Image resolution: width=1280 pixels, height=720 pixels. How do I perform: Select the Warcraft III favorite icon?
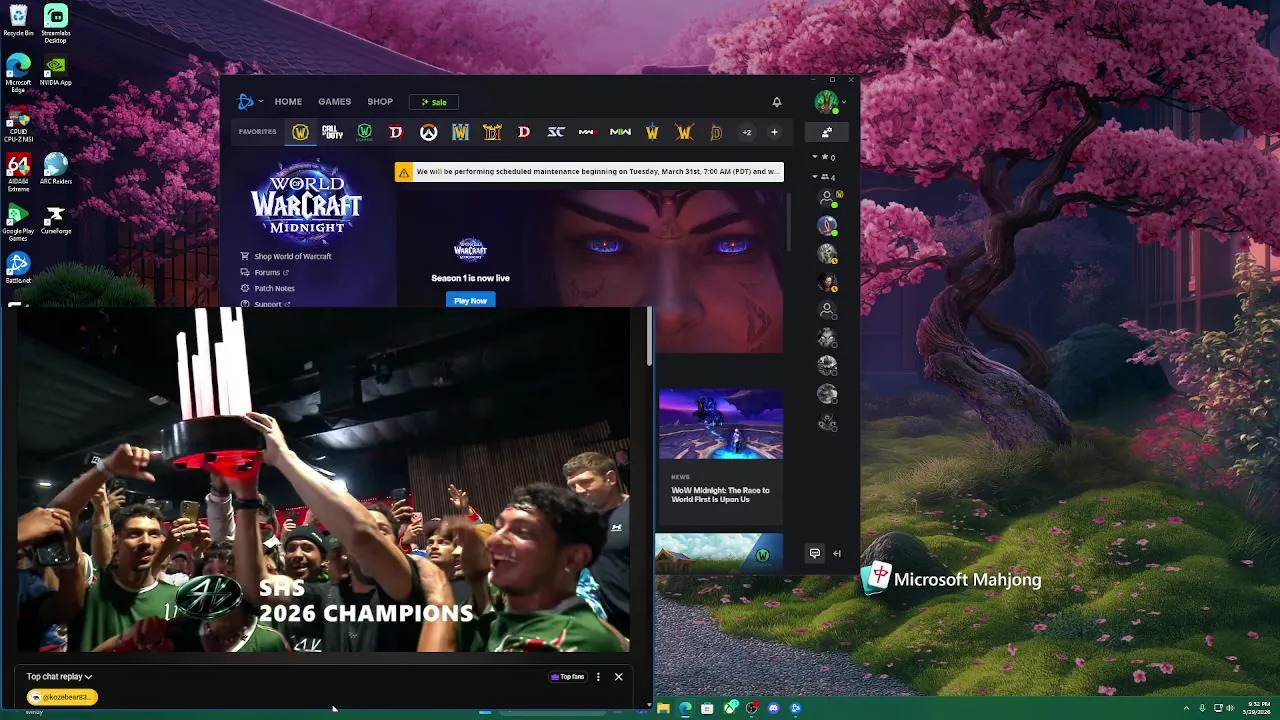coord(460,132)
